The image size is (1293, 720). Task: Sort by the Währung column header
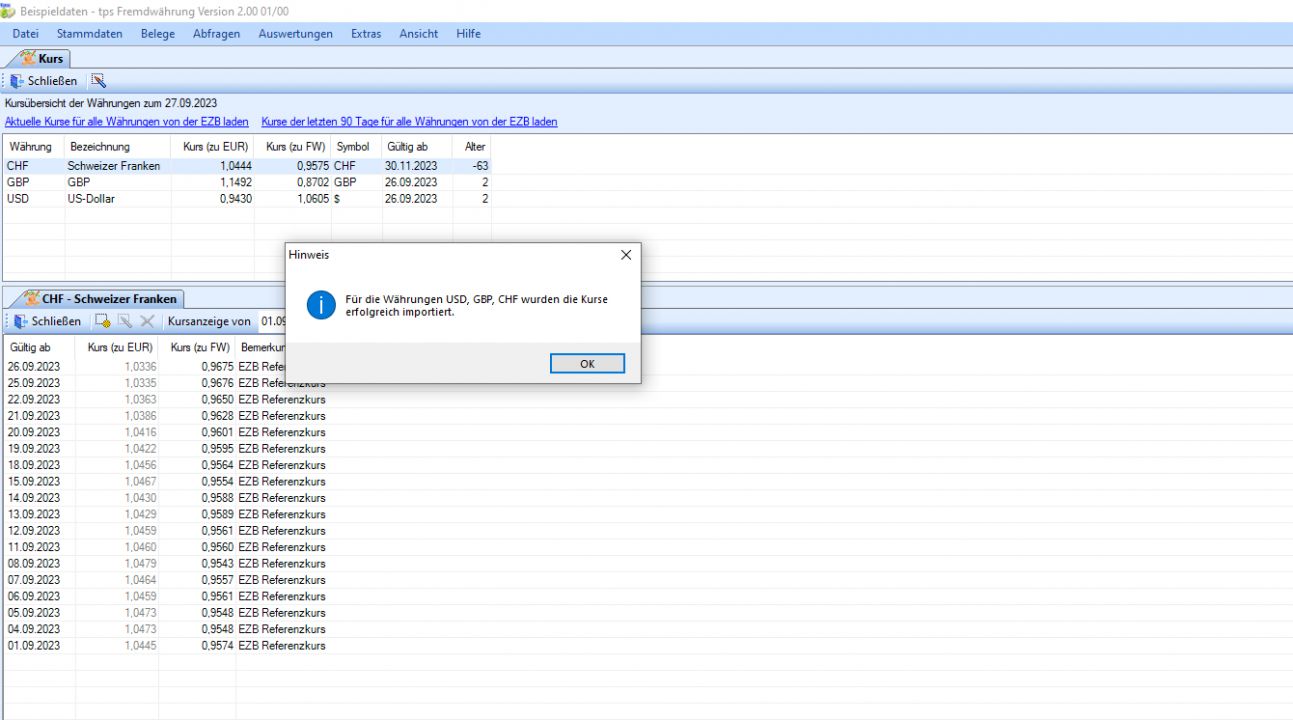coord(30,147)
